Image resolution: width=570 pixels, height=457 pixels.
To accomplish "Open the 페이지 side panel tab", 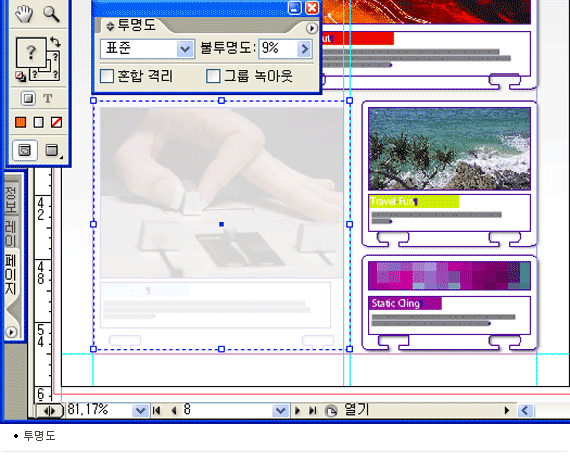I will pos(11,275).
